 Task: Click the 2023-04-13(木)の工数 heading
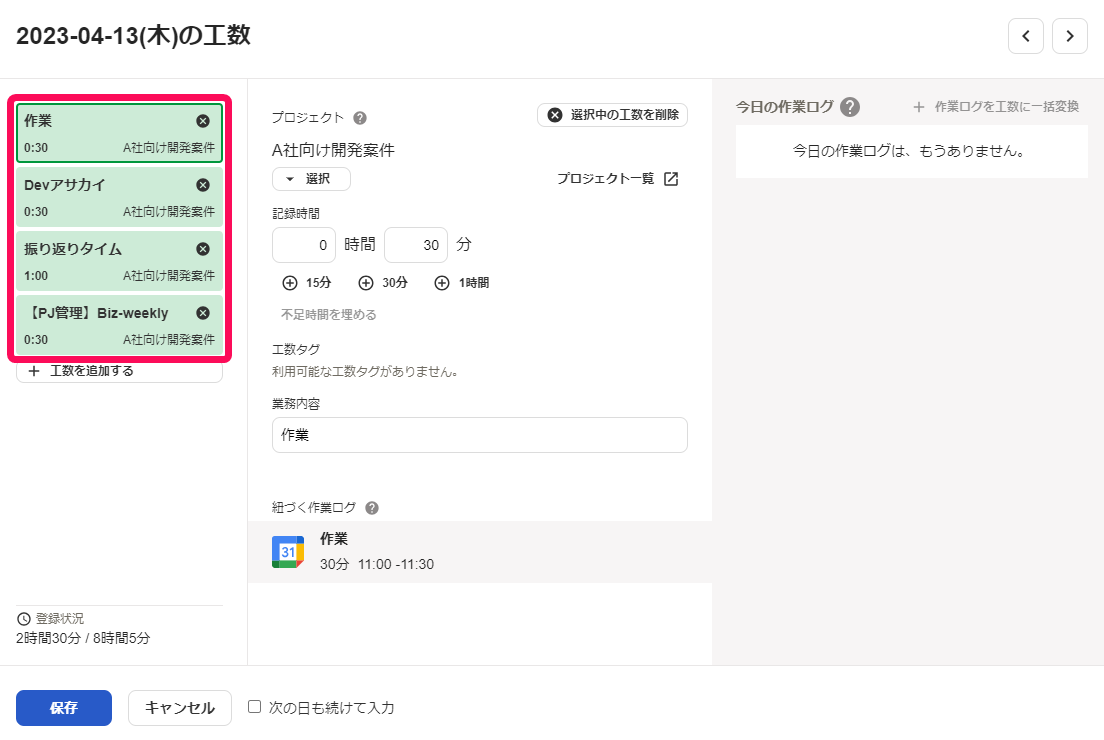pos(133,35)
